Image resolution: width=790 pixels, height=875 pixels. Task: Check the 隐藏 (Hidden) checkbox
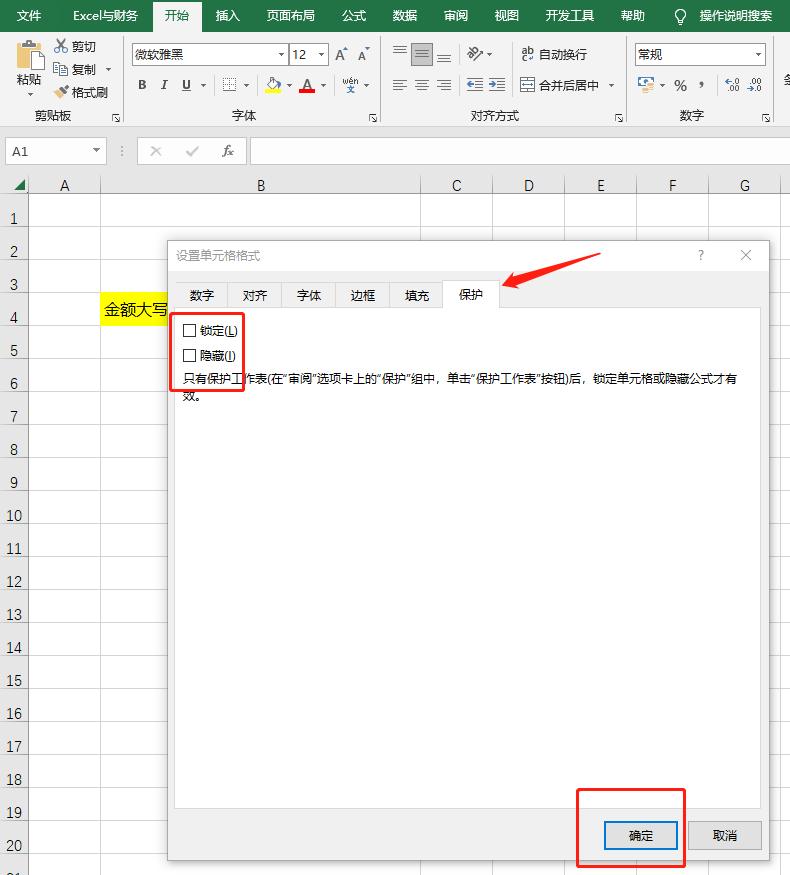pyautogui.click(x=190, y=355)
